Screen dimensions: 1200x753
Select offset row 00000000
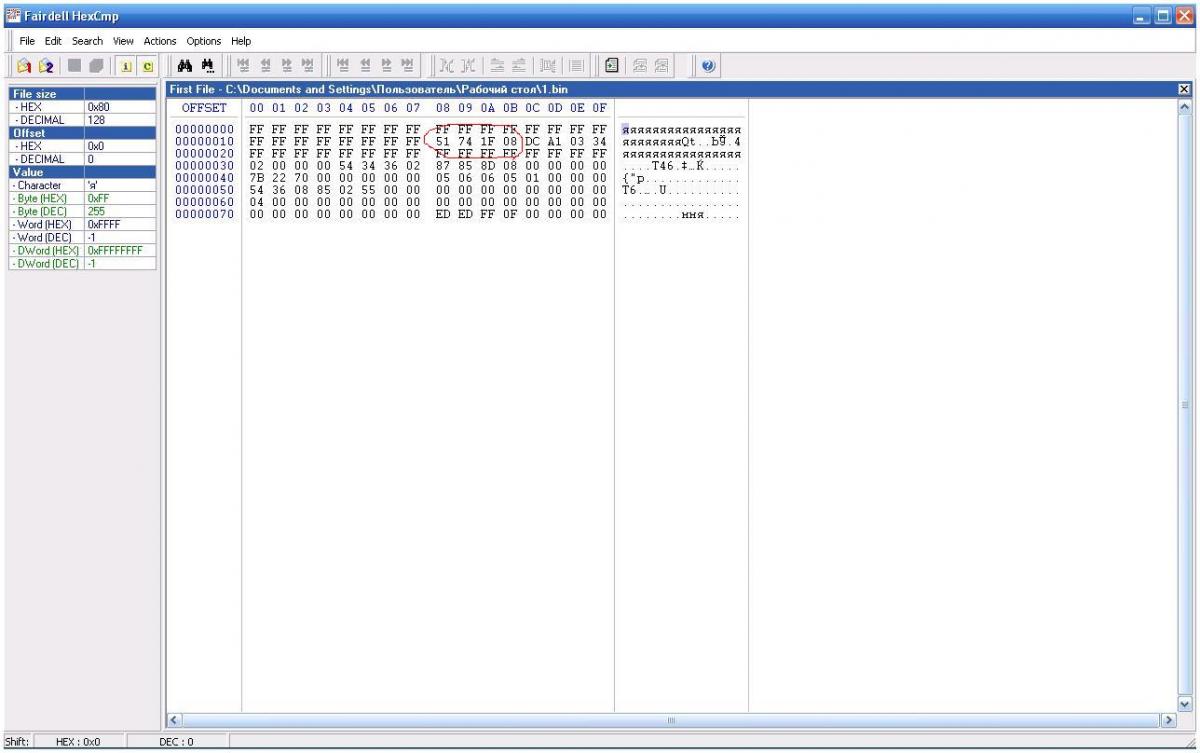204,130
